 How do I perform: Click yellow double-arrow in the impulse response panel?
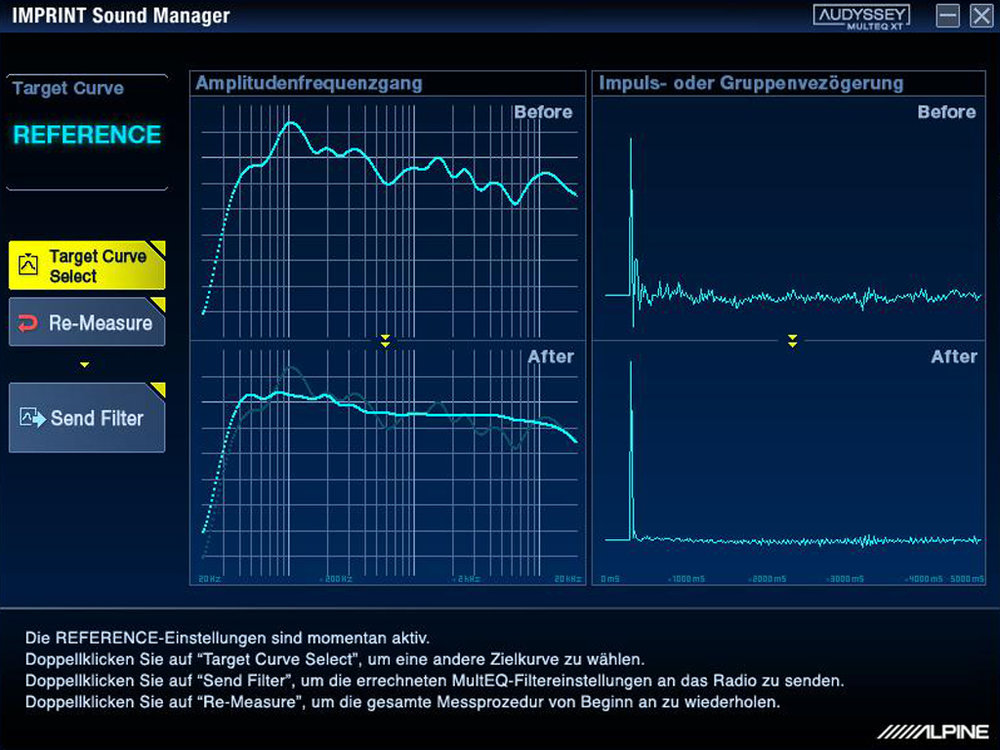click(792, 341)
